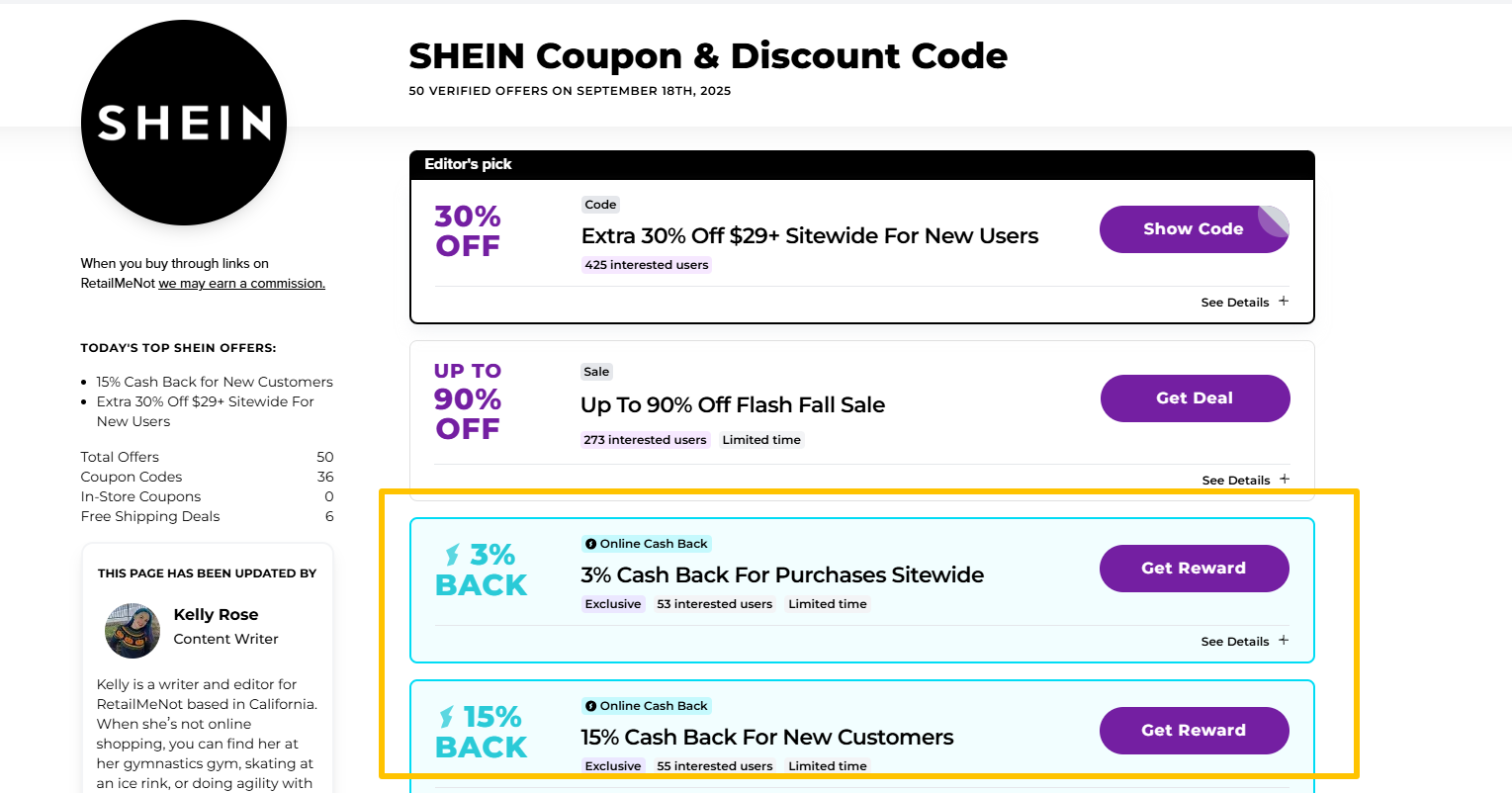1512x793 pixels.
Task: Open the 'we may earn a commission' link
Action: coord(241,283)
